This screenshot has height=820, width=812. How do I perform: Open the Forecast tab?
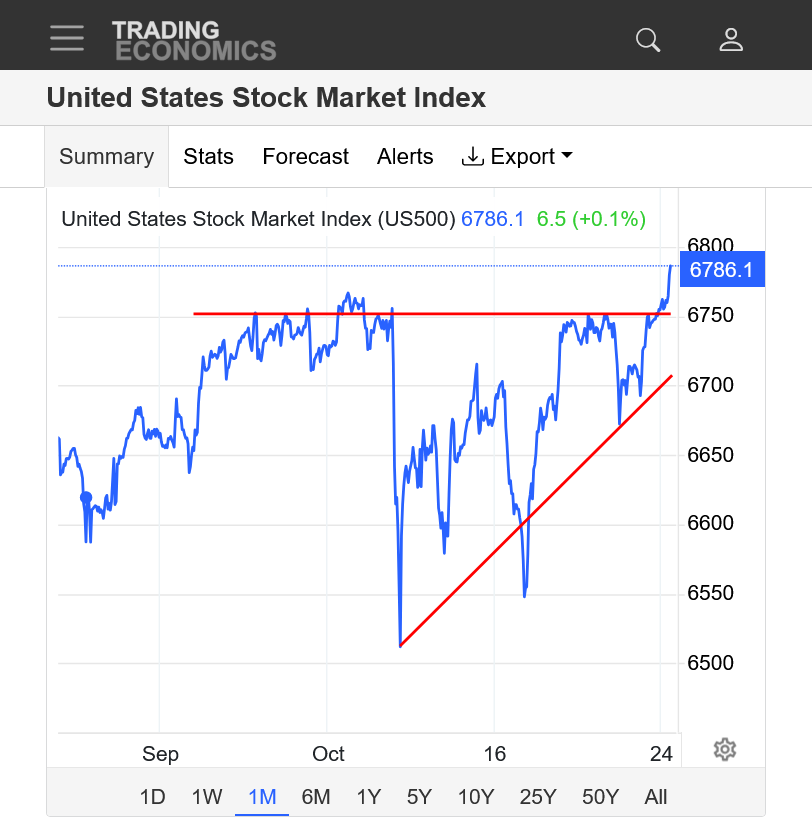[305, 157]
